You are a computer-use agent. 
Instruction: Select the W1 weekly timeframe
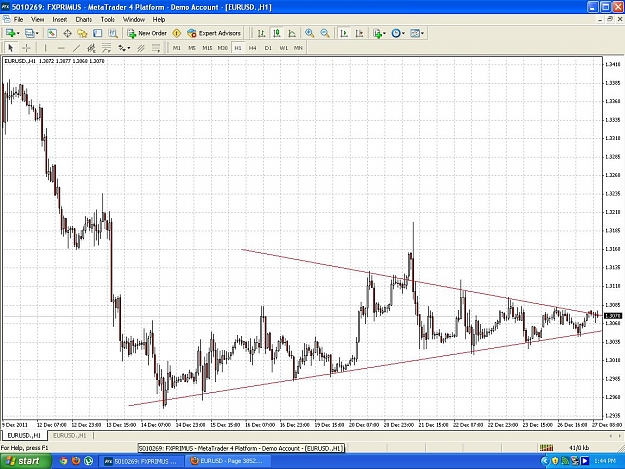[x=283, y=48]
